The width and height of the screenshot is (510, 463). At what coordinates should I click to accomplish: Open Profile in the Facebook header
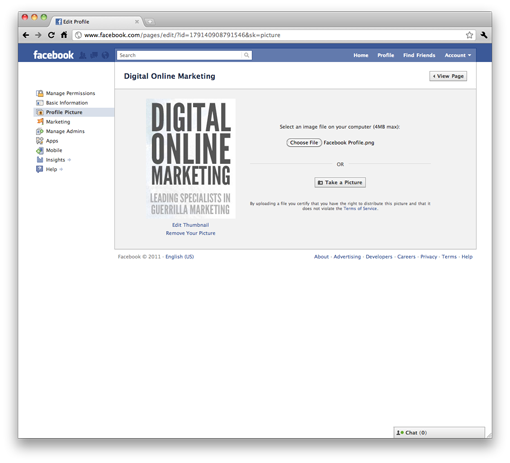pyautogui.click(x=386, y=55)
